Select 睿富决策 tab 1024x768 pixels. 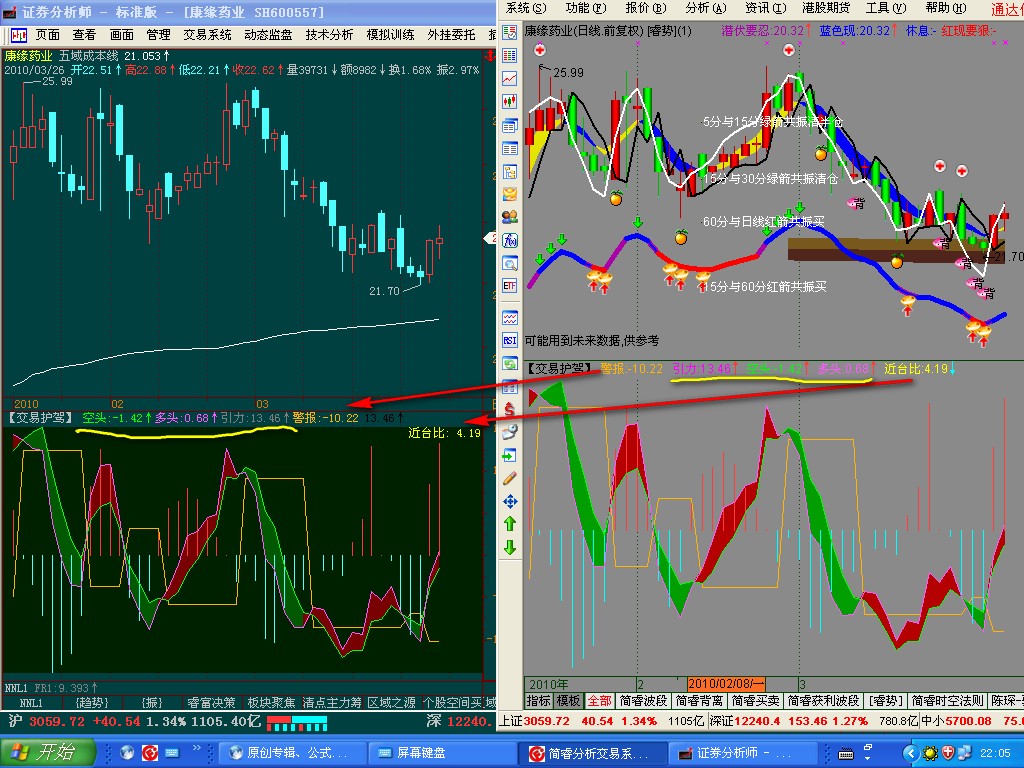(211, 703)
